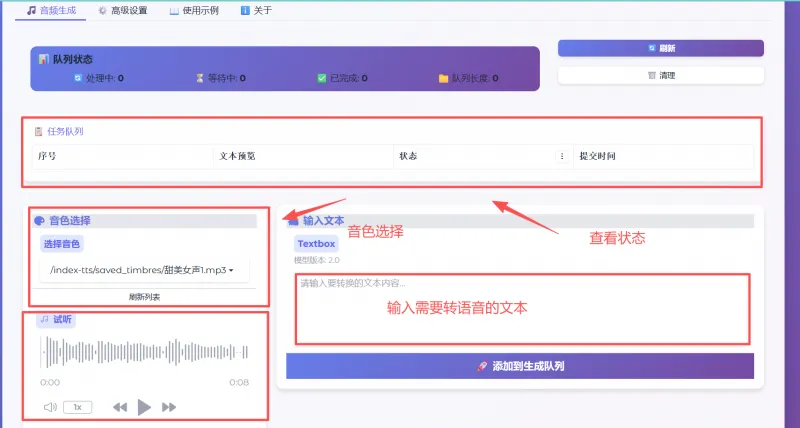The image size is (800, 428).
Task: Click the 0:08 duration text
Action: click(x=239, y=383)
